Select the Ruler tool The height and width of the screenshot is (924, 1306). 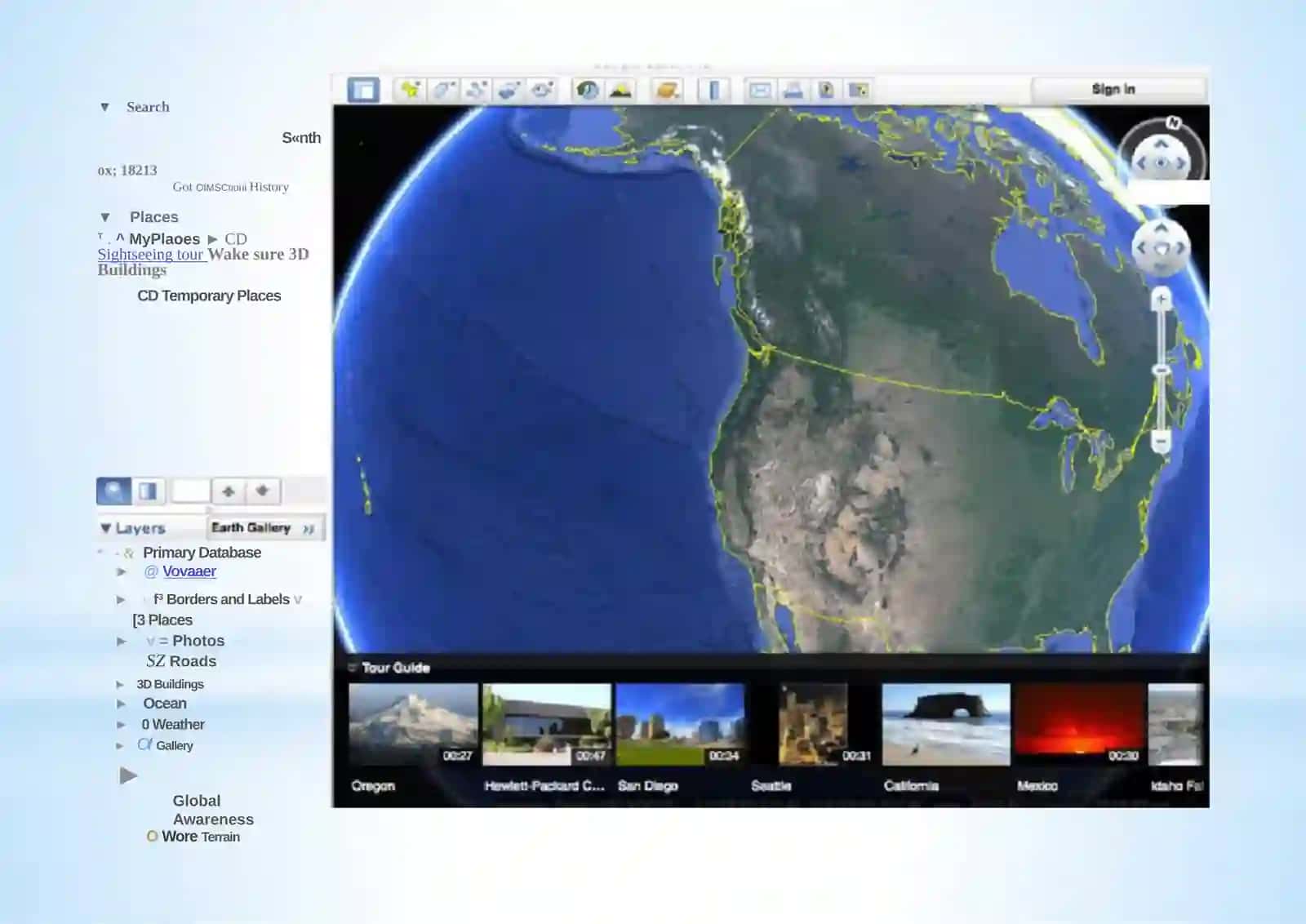pyautogui.click(x=714, y=89)
